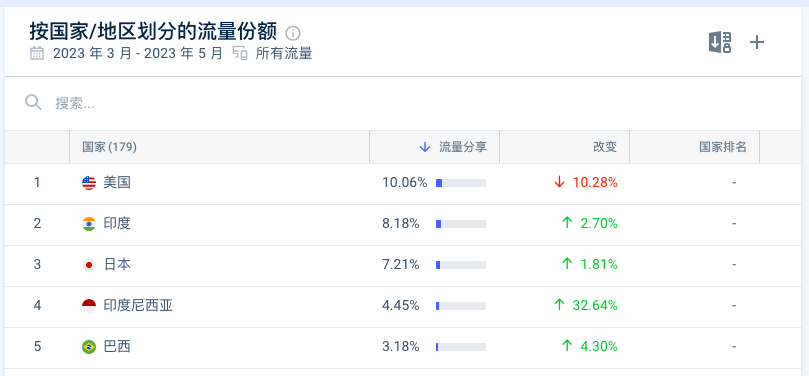
Task: Click the country rank dash for 美国
Action: tap(734, 183)
